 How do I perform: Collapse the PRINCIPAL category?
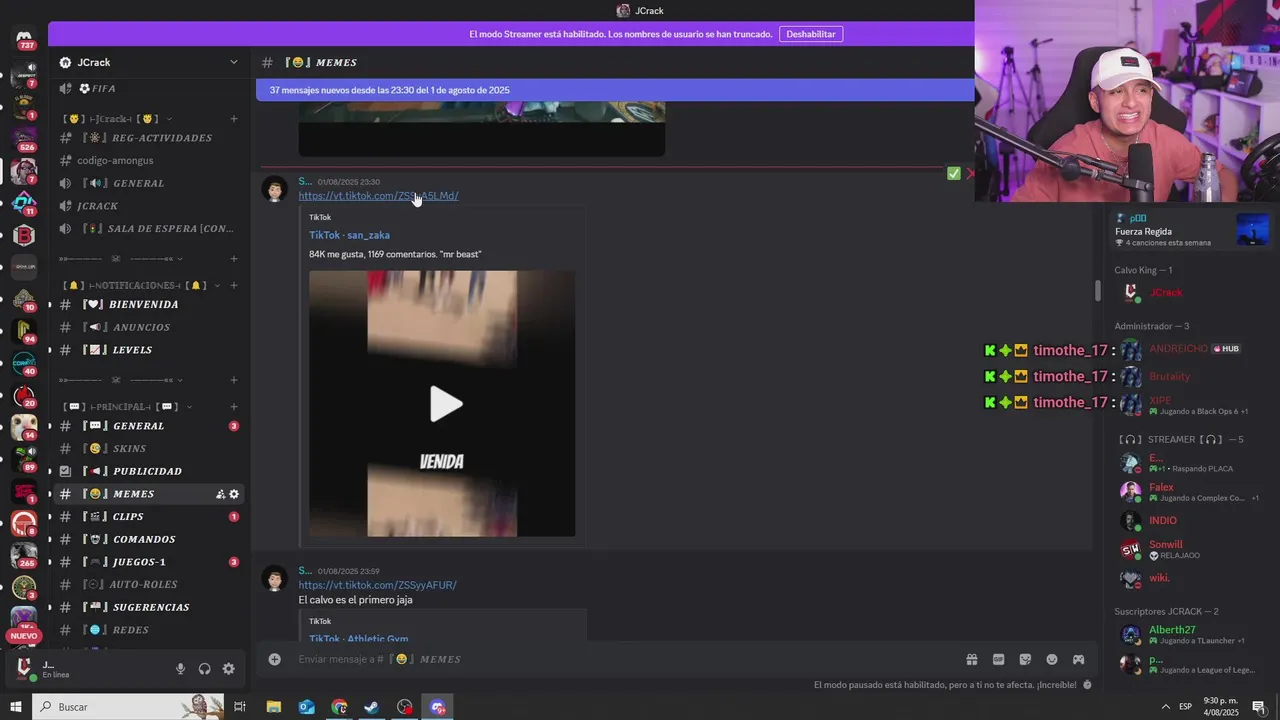point(127,407)
